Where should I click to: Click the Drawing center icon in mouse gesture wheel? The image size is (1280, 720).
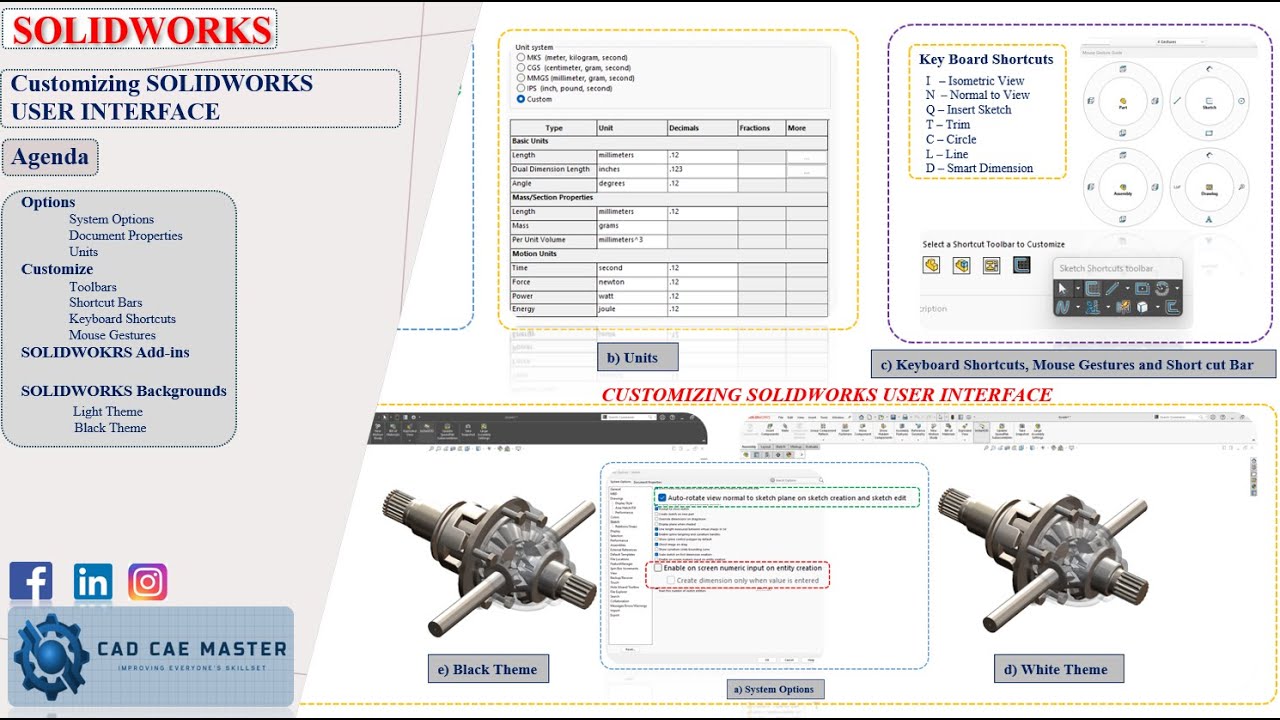(x=1209, y=187)
